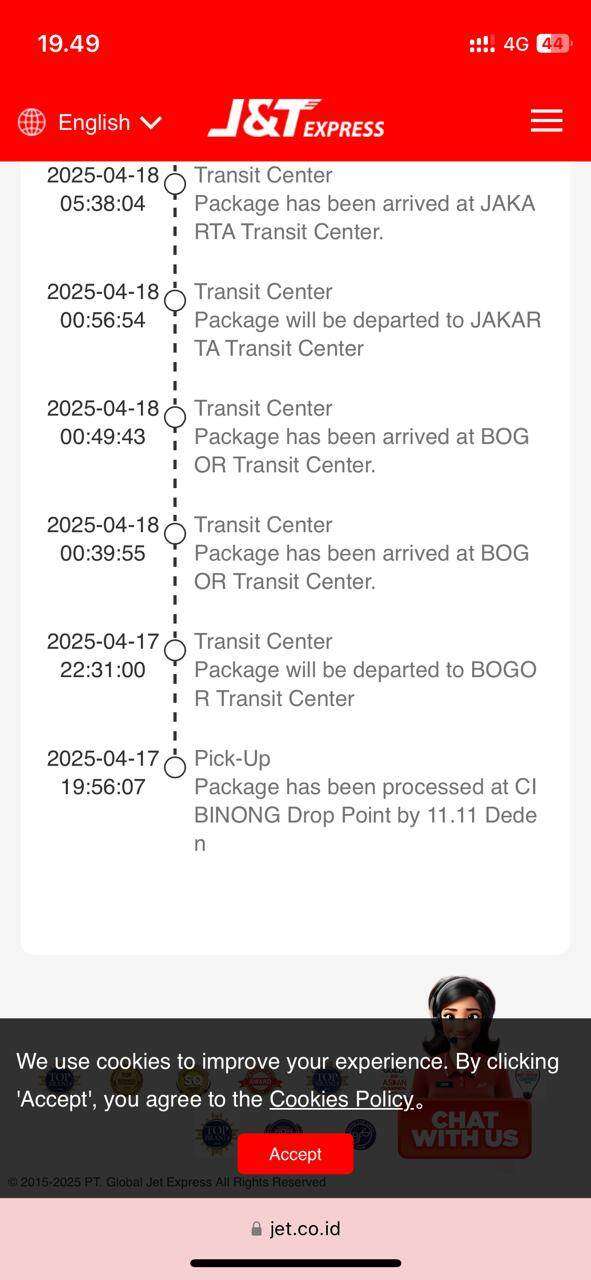Tap the 19.49 clock in status bar
Viewport: 591px width, 1280px height.
click(x=68, y=44)
